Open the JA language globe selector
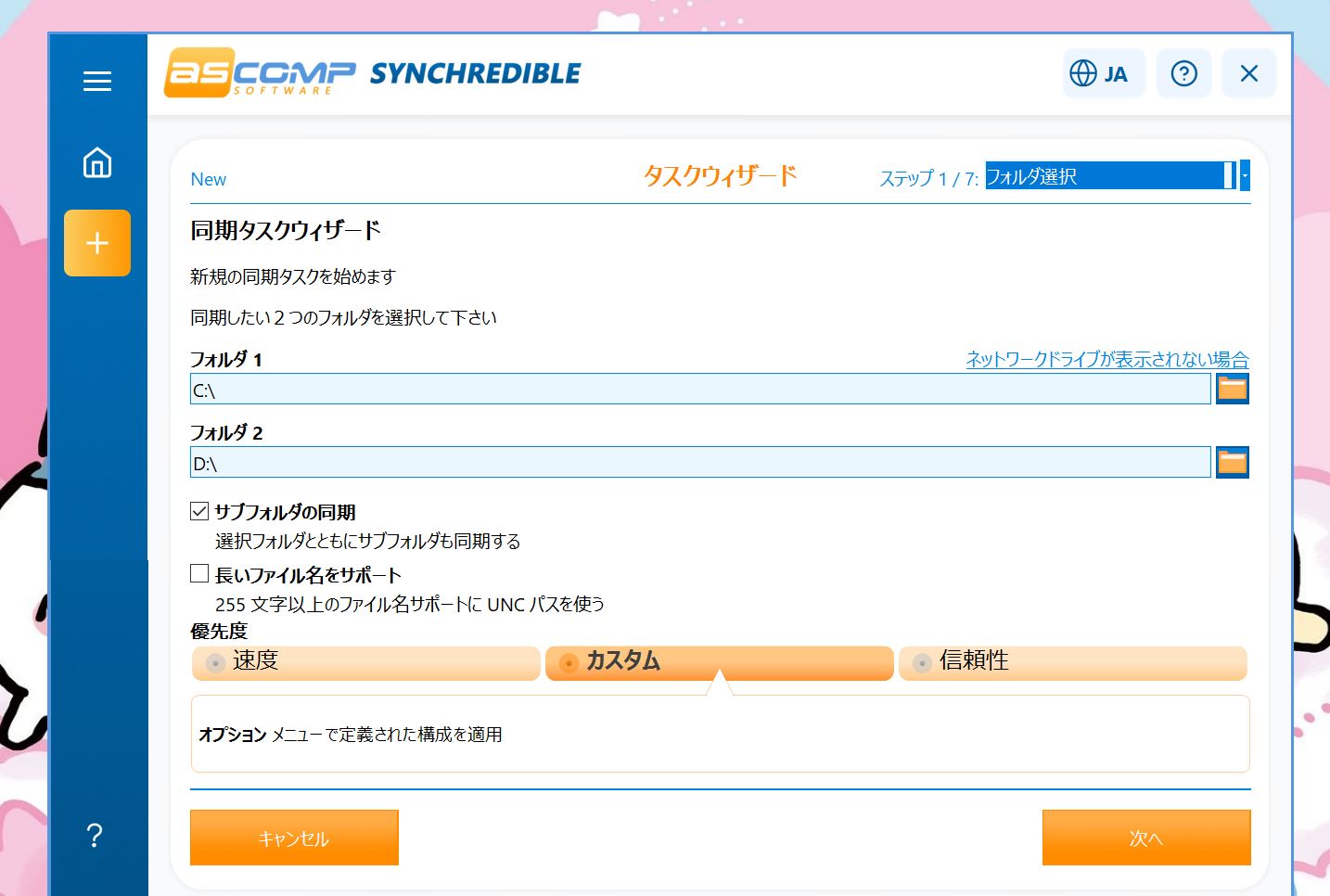 tap(1103, 73)
